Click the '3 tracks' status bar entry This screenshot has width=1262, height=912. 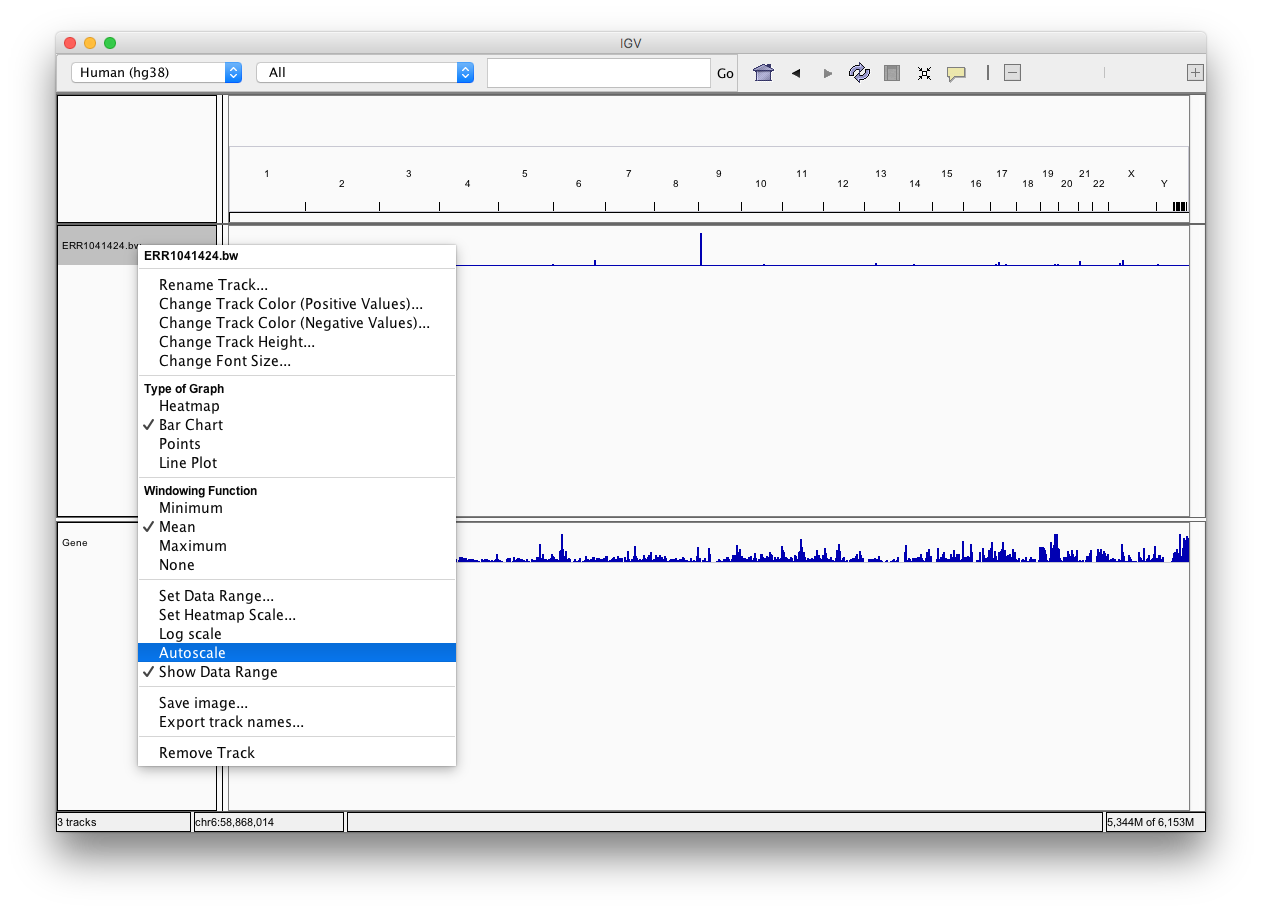[x=123, y=822]
